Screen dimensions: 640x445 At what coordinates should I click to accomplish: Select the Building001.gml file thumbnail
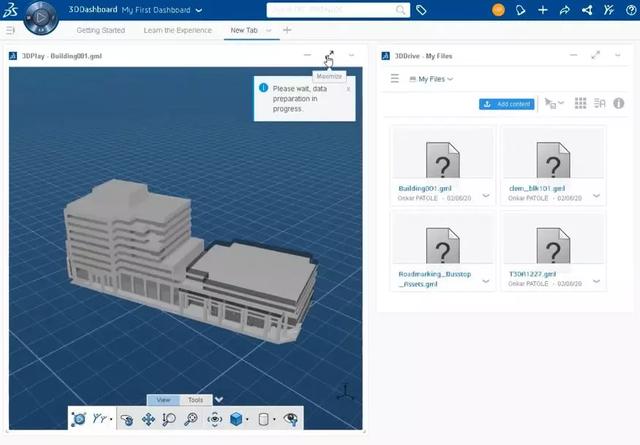click(442, 154)
